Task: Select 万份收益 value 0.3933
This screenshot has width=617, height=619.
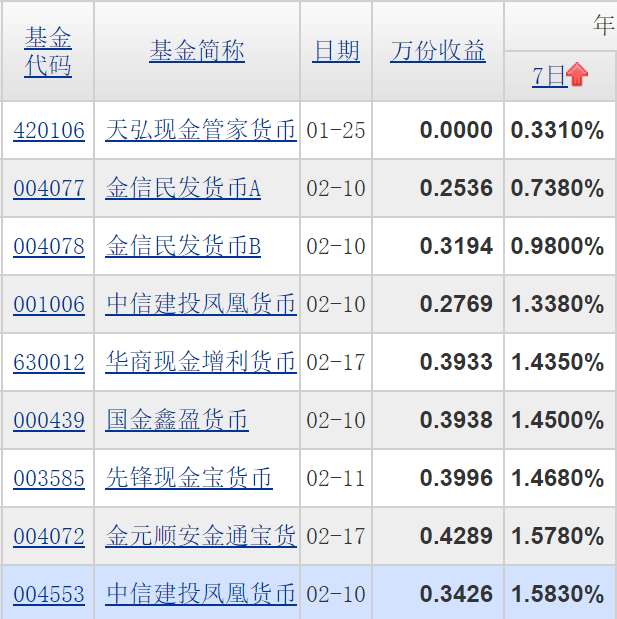Action: click(x=456, y=362)
